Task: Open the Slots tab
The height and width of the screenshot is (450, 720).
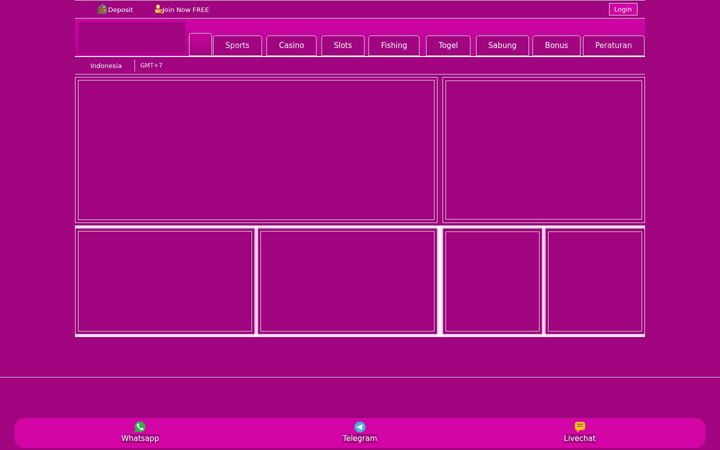Action: pyautogui.click(x=343, y=45)
